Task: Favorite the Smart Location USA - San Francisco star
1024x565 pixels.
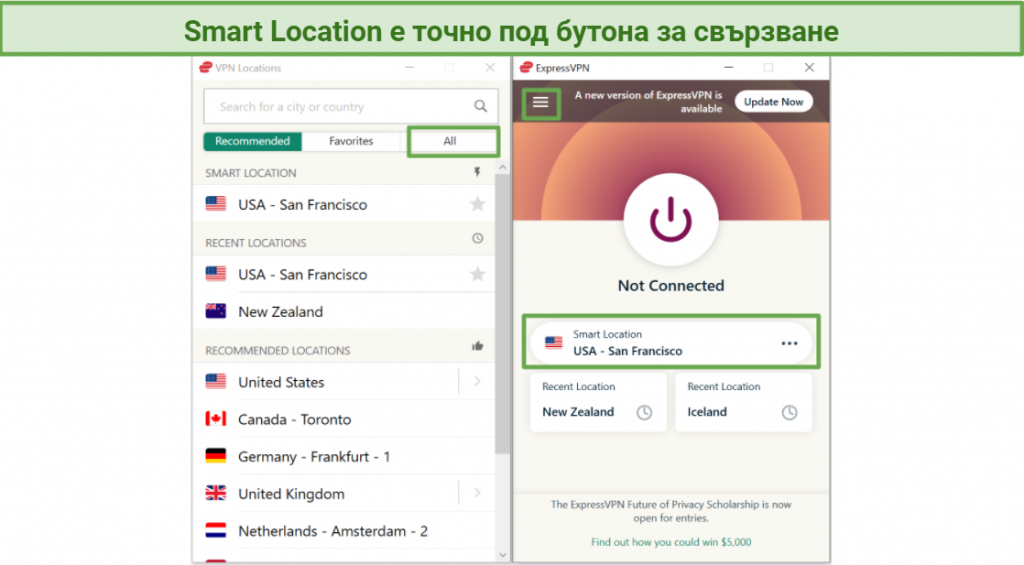Action: 477,204
